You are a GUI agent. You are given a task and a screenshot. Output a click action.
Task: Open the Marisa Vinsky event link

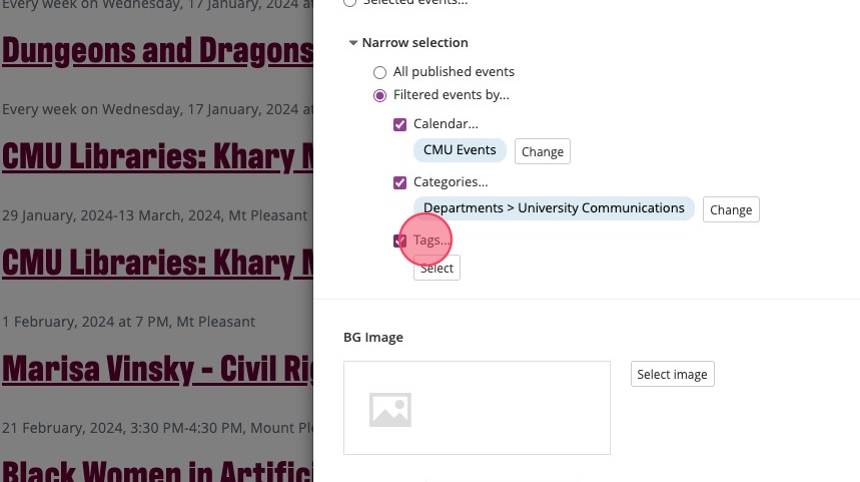(157, 369)
